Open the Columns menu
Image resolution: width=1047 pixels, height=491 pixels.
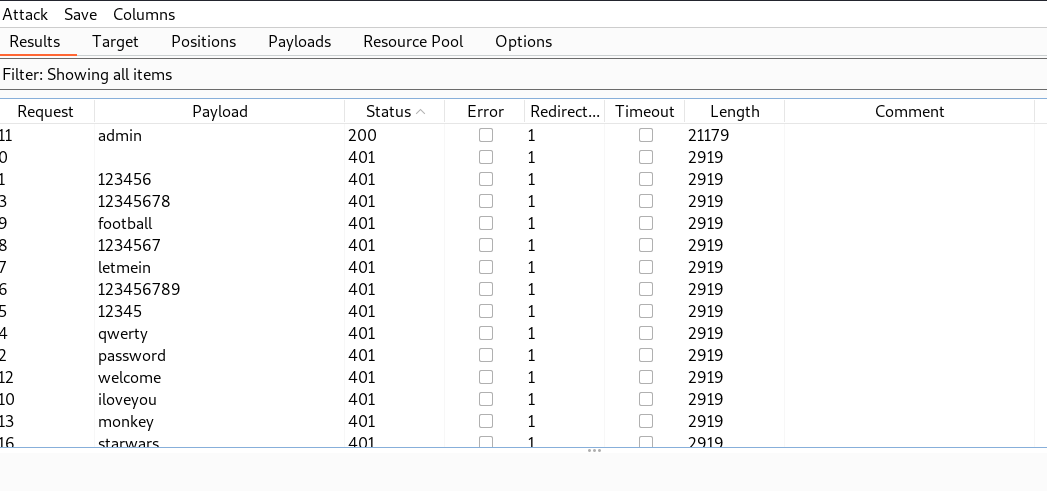click(x=144, y=14)
